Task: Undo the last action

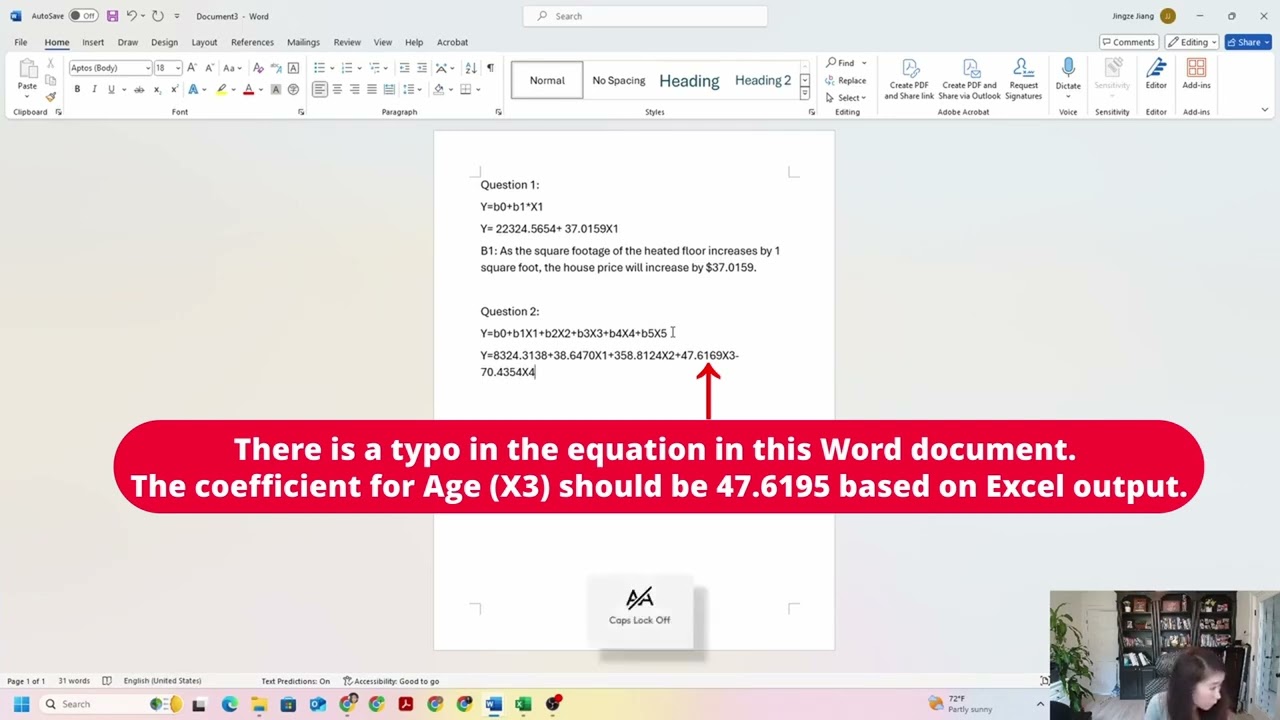Action: [131, 16]
